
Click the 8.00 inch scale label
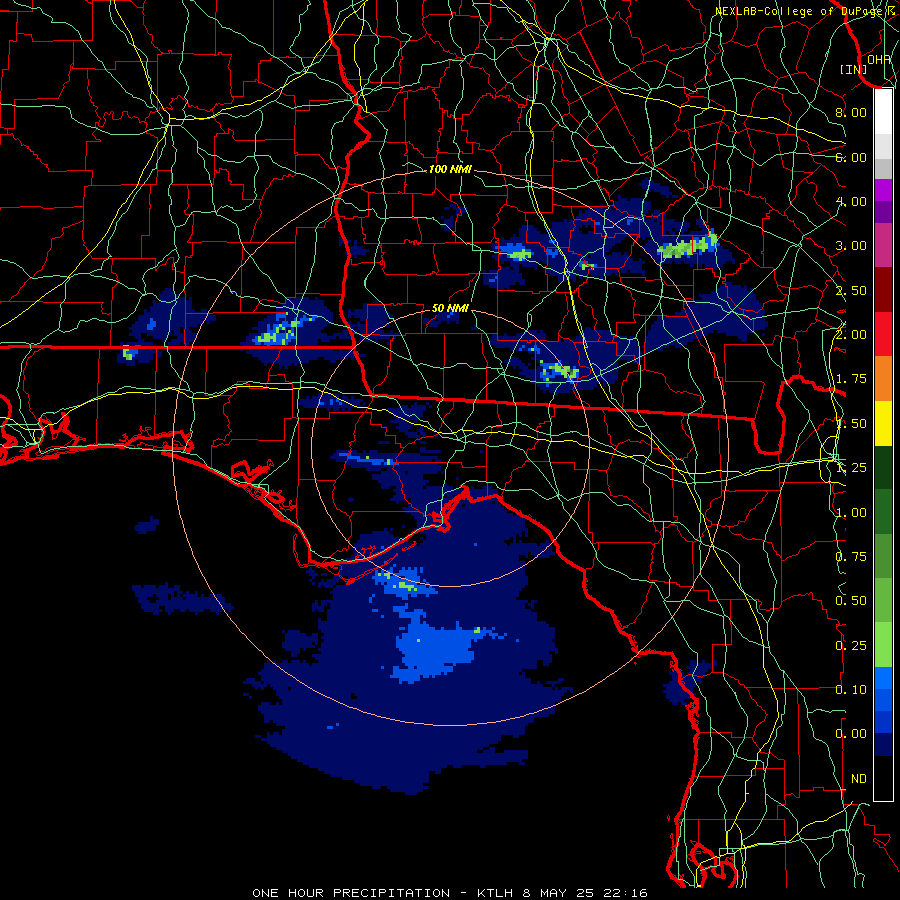[851, 112]
